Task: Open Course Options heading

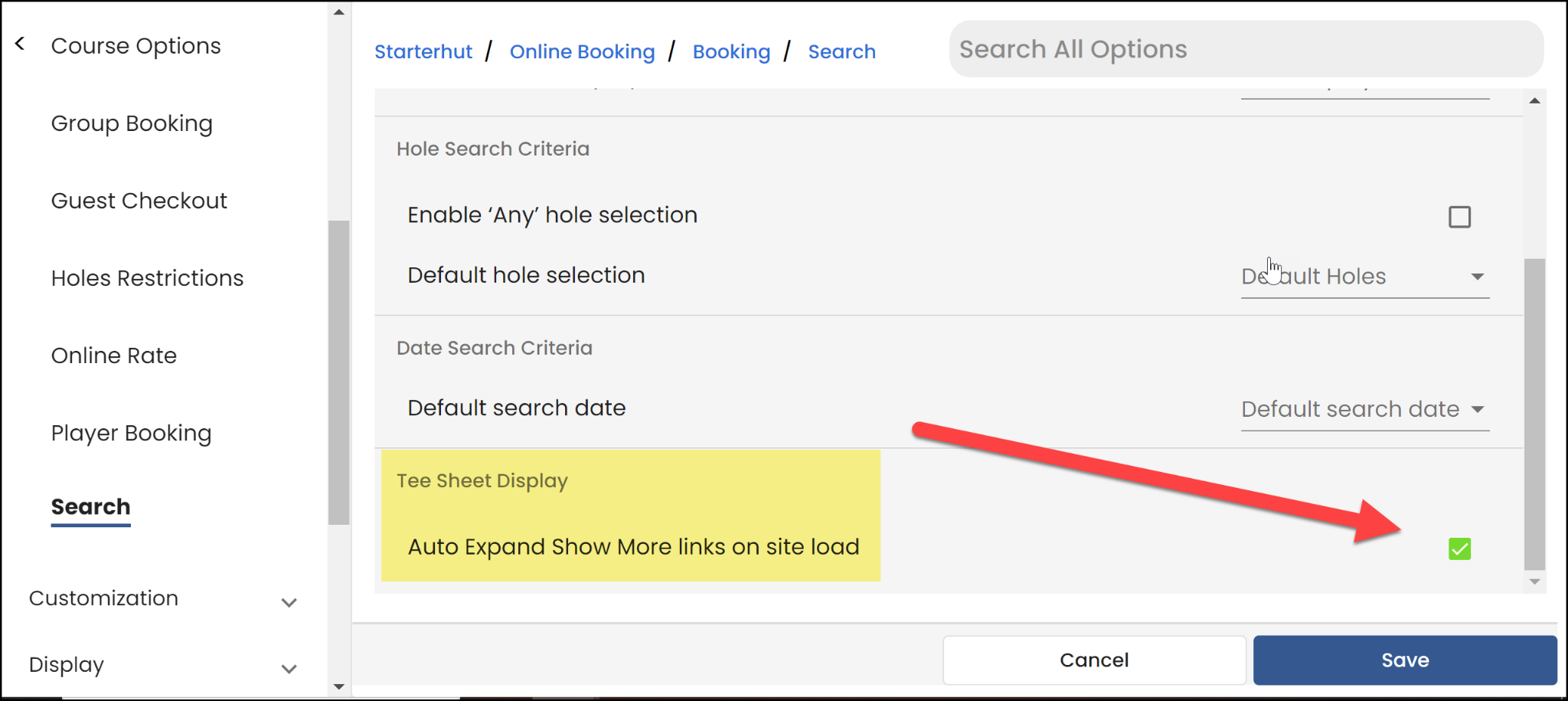Action: click(136, 46)
